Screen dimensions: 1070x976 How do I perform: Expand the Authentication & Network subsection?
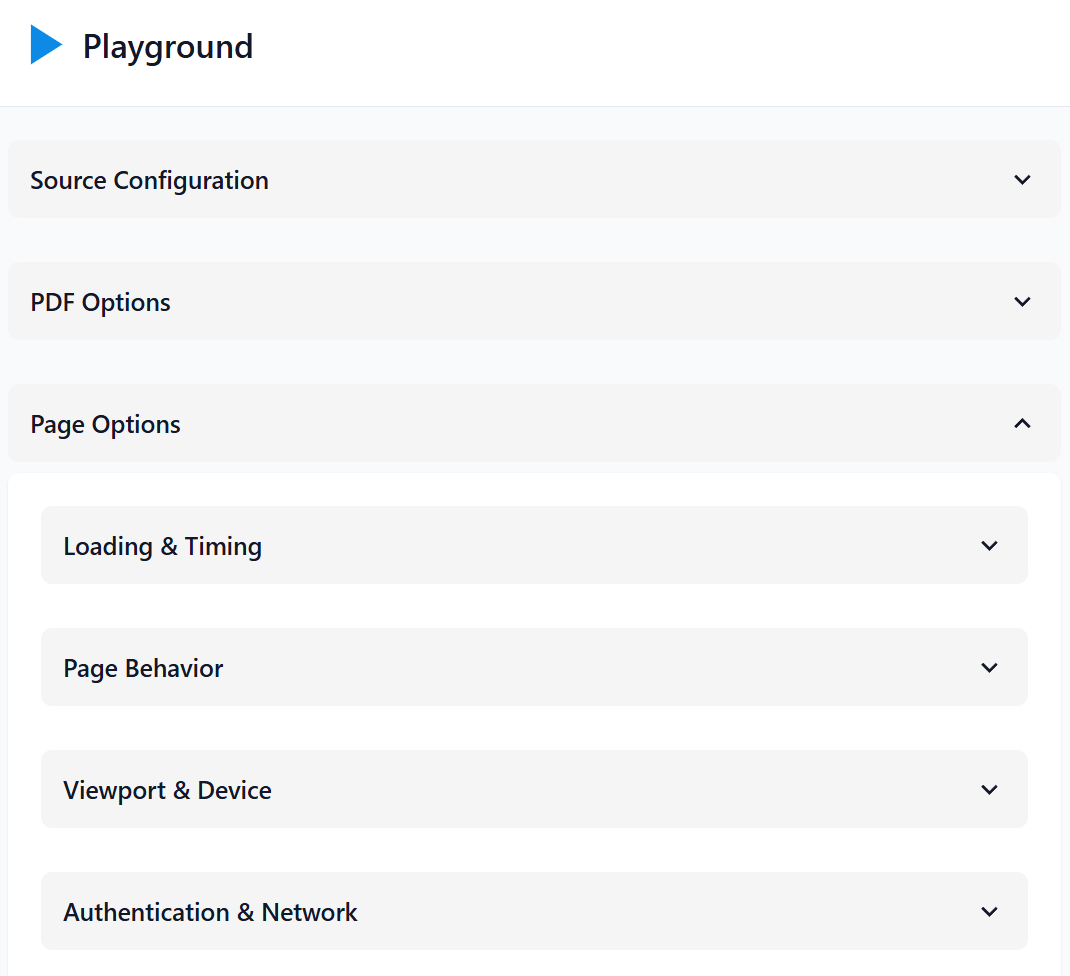pos(534,911)
